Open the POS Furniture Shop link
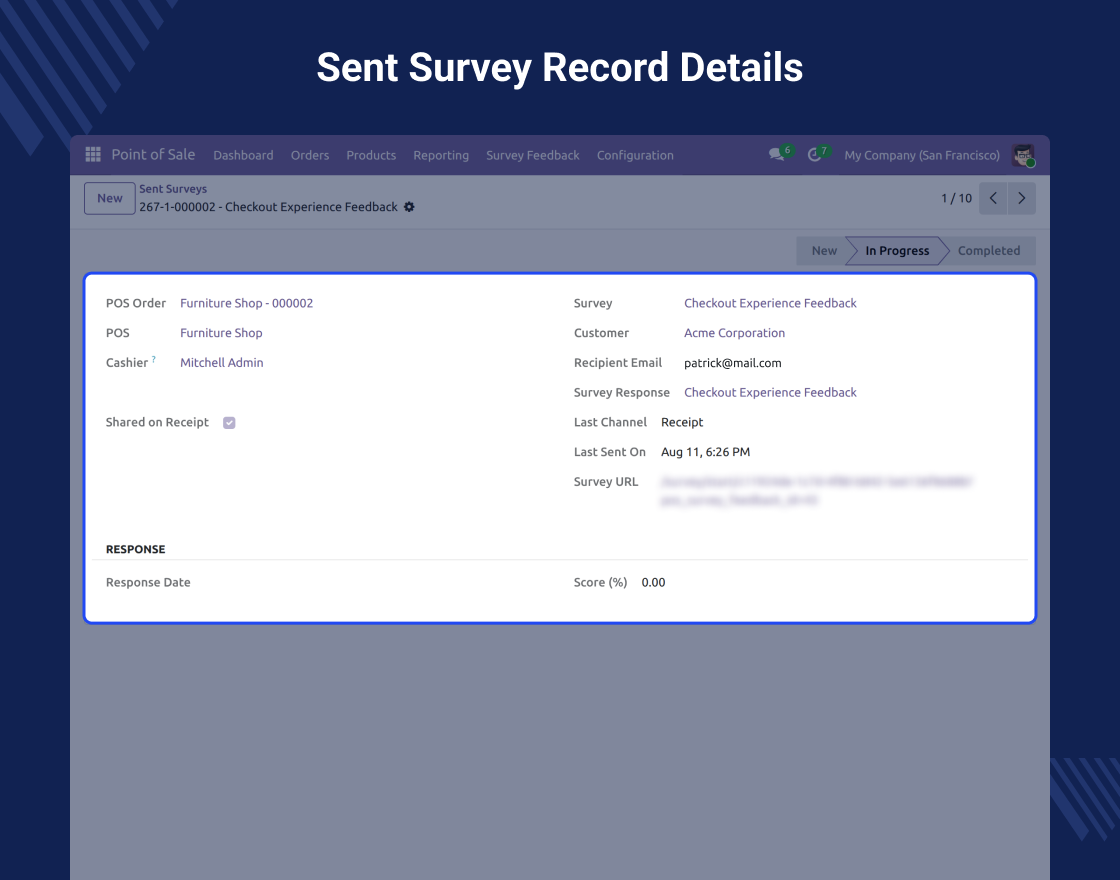Screen dimensions: 1120x880 (x=221, y=333)
